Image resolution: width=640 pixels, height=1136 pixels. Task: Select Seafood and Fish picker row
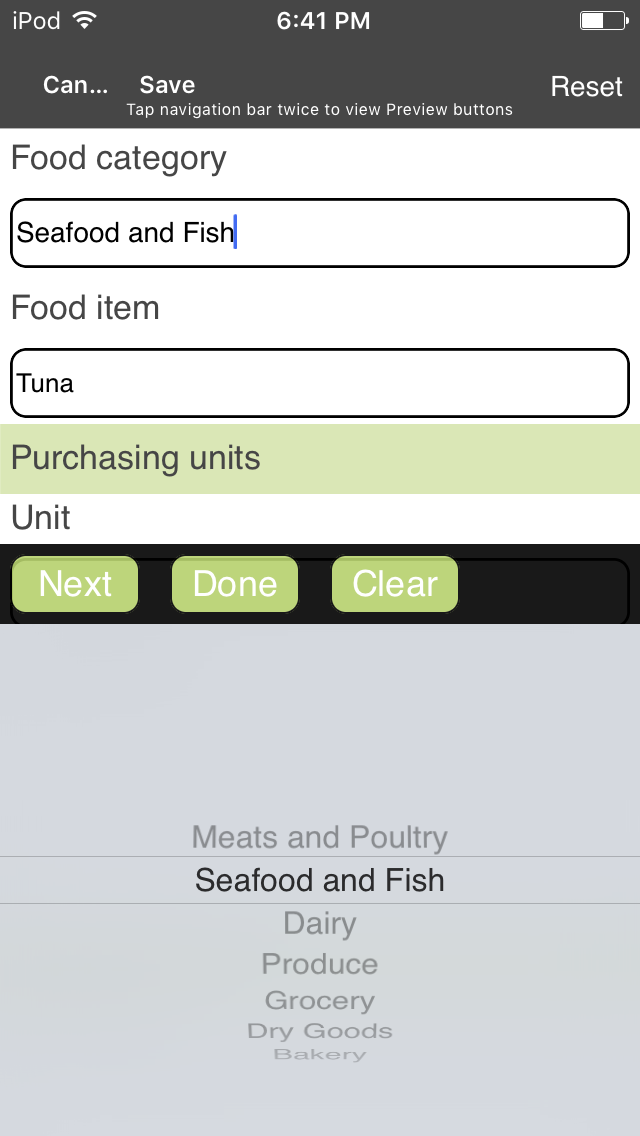tap(320, 880)
